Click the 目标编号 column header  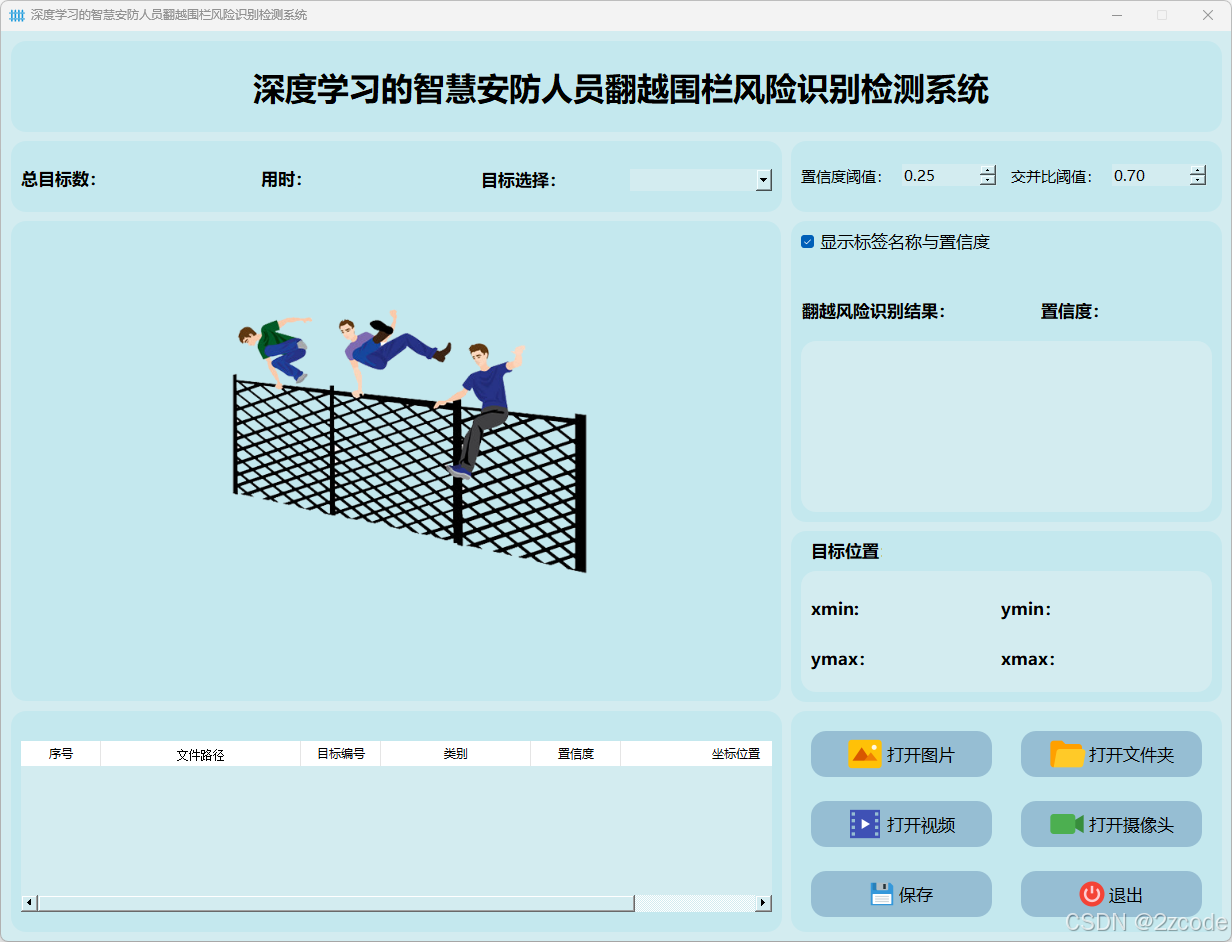coord(341,754)
